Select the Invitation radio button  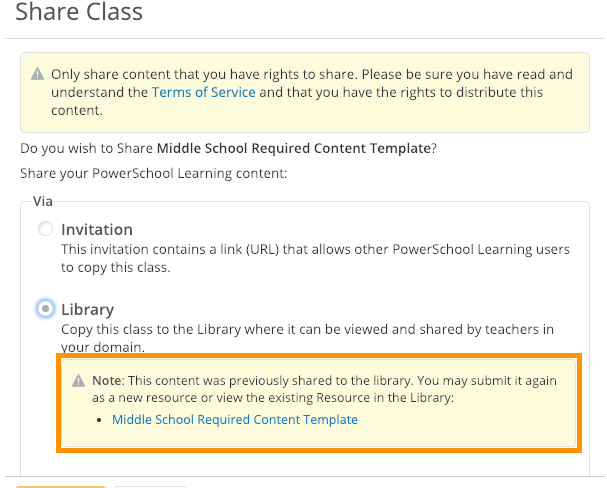click(x=45, y=230)
